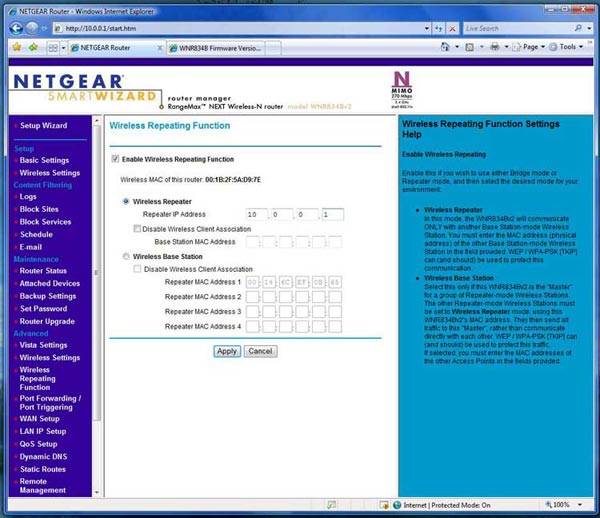The height and width of the screenshot is (518, 600).
Task: Click the browser Back arrow button
Action: tap(16, 28)
